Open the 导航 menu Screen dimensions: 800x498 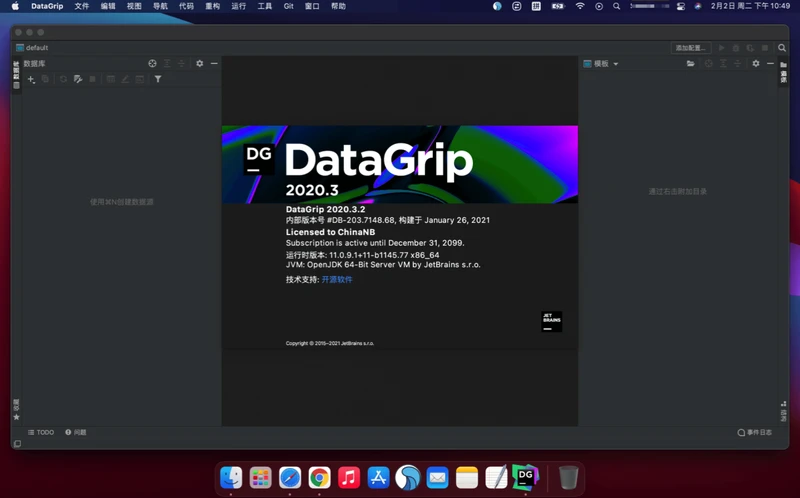pos(160,6)
